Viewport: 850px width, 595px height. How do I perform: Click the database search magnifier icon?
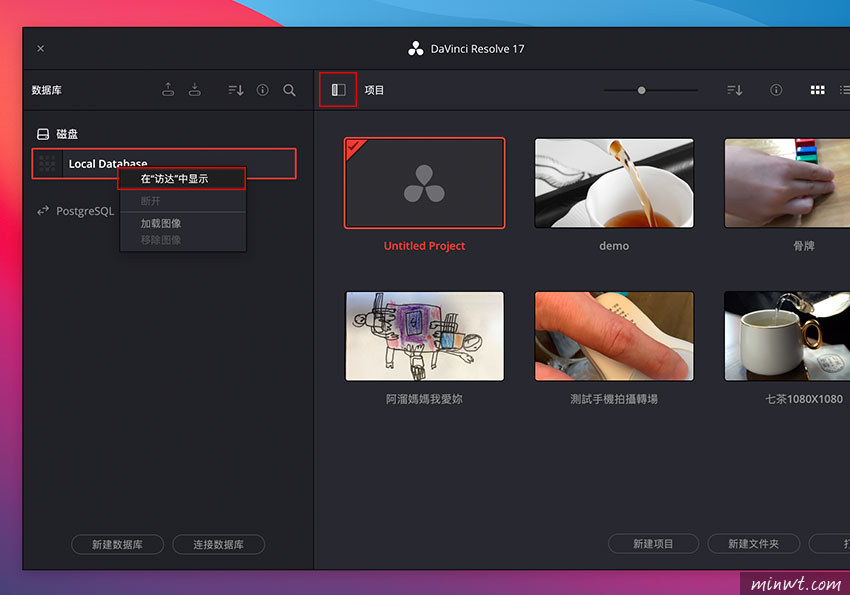point(289,90)
